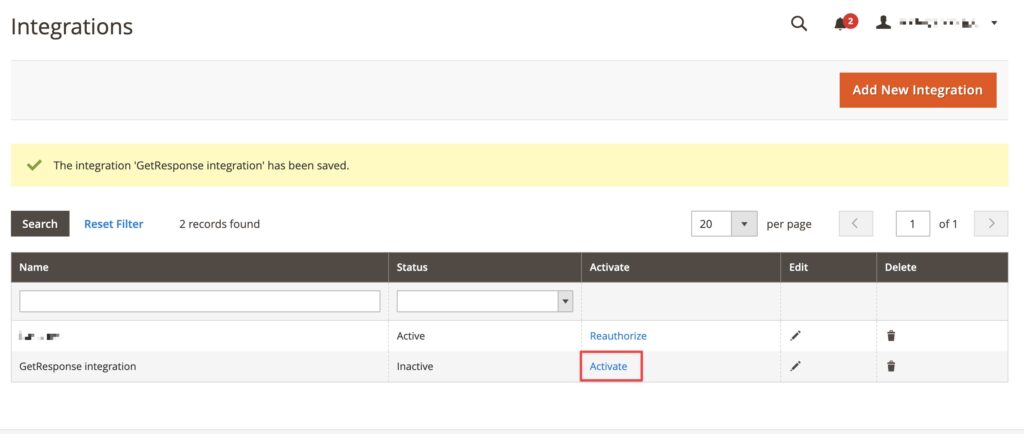
Task: Focus the Name filter text field
Action: [200, 301]
